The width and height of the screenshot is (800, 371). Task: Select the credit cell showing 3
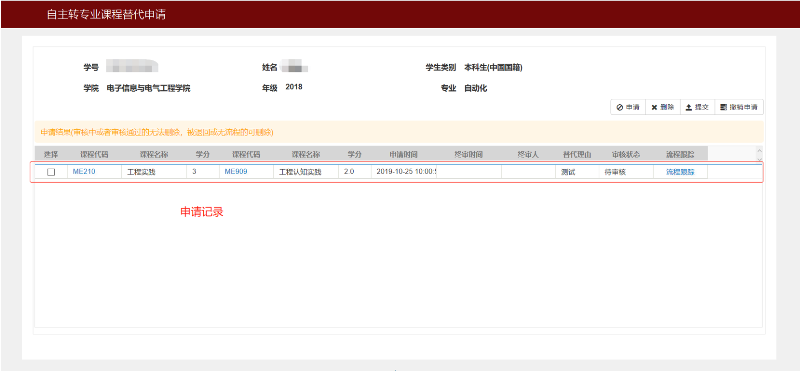pos(203,172)
